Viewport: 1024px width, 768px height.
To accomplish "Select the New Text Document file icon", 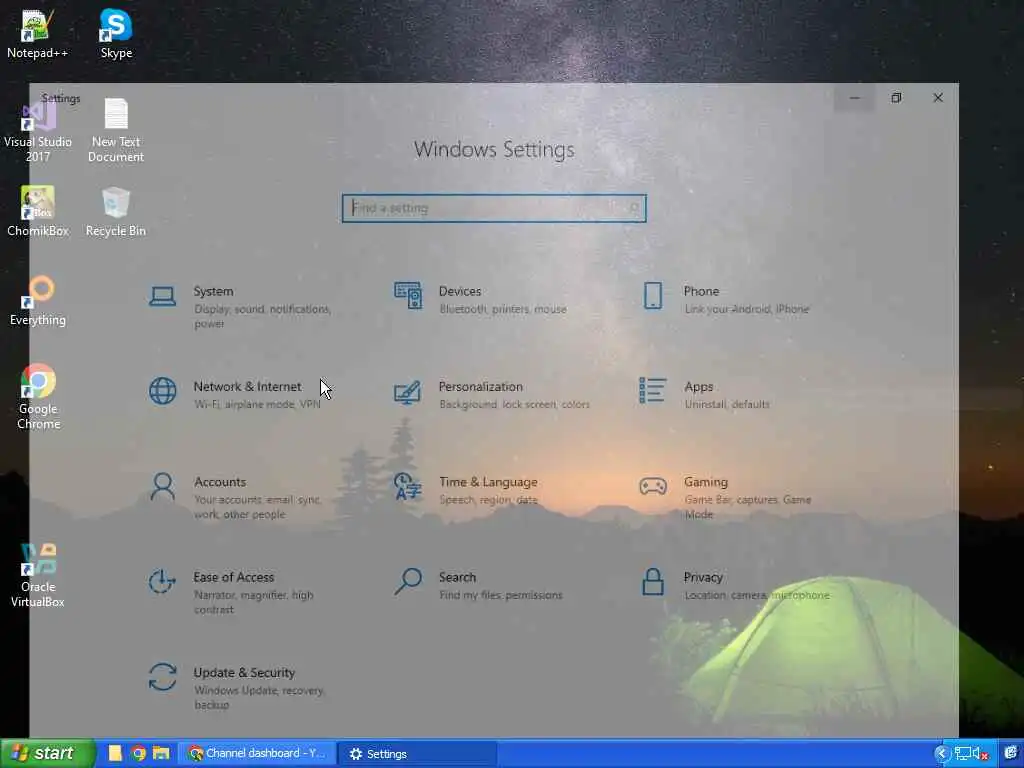I will click(116, 130).
